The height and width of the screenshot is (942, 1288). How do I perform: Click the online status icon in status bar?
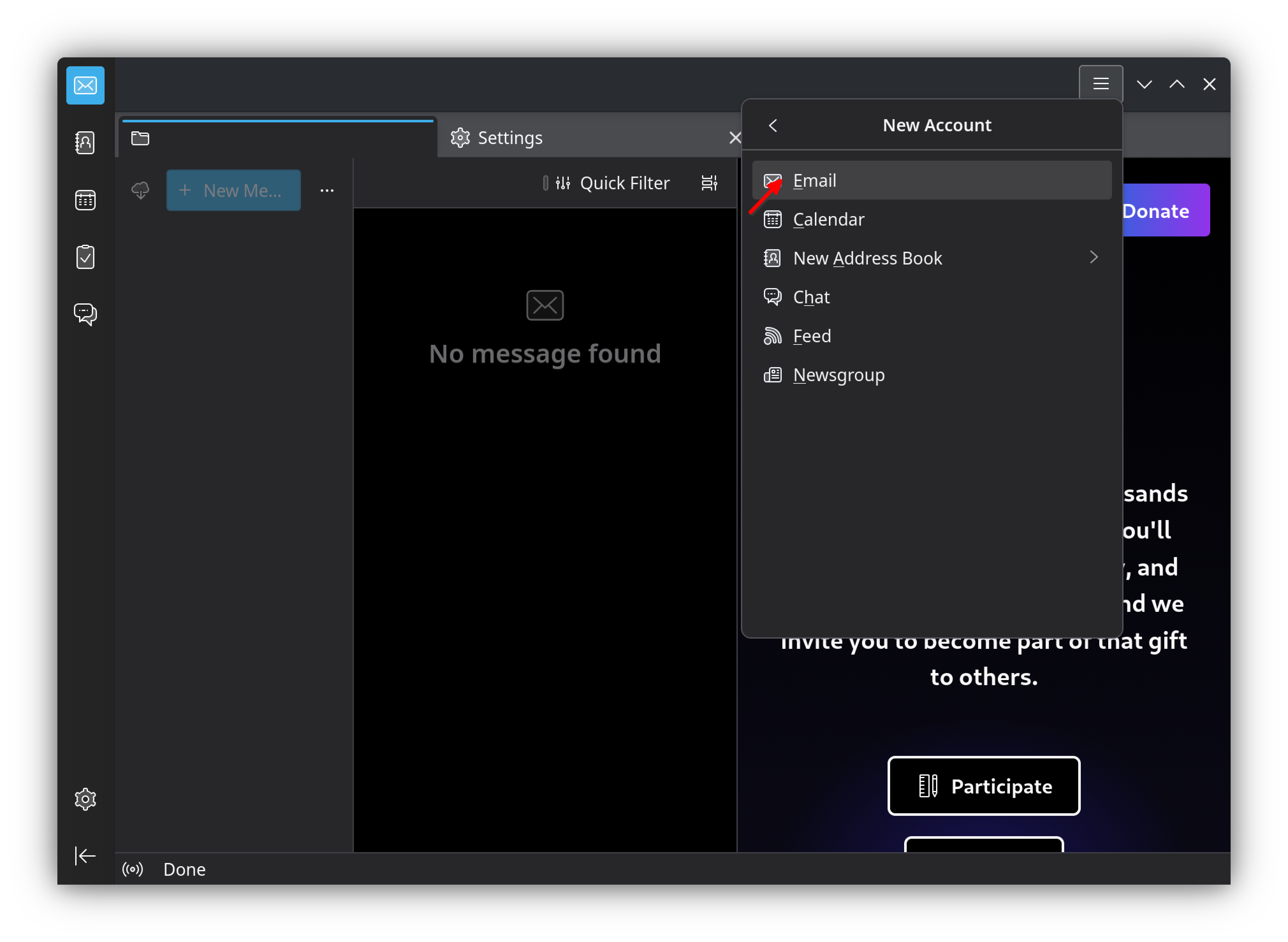132,870
